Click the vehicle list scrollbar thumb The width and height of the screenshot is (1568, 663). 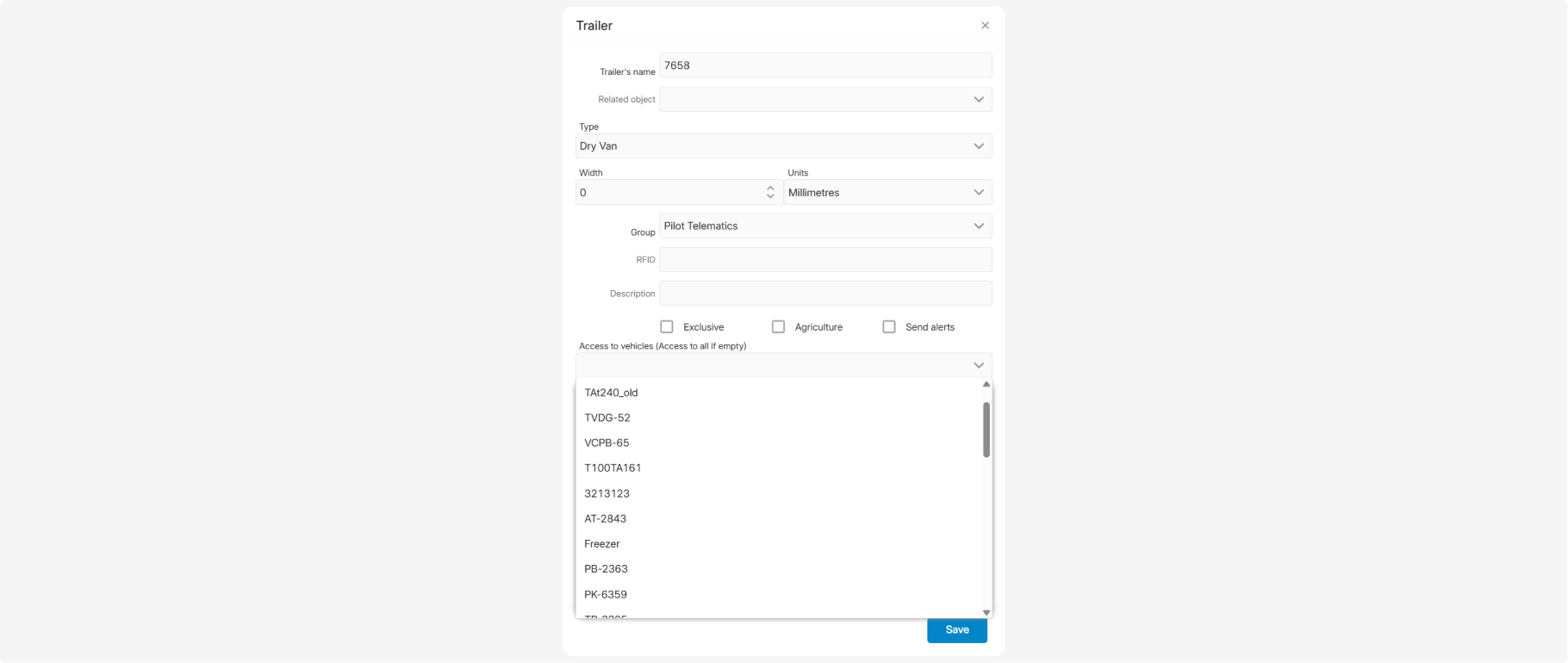pyautogui.click(x=986, y=429)
